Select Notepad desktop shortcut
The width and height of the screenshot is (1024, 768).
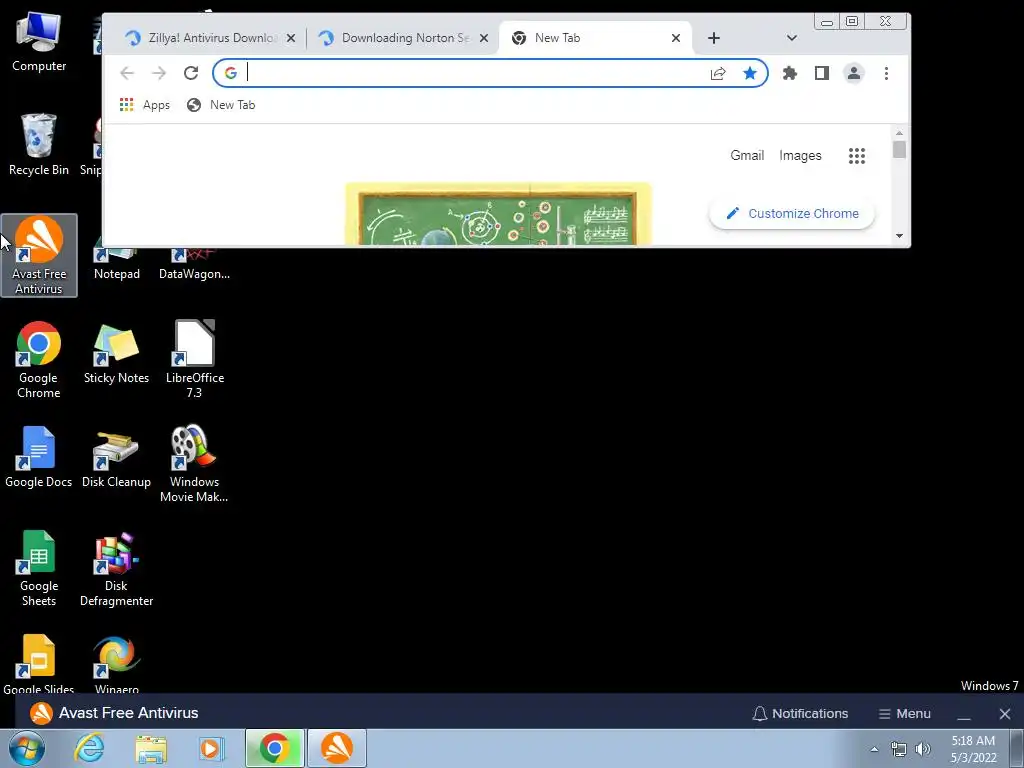click(116, 264)
